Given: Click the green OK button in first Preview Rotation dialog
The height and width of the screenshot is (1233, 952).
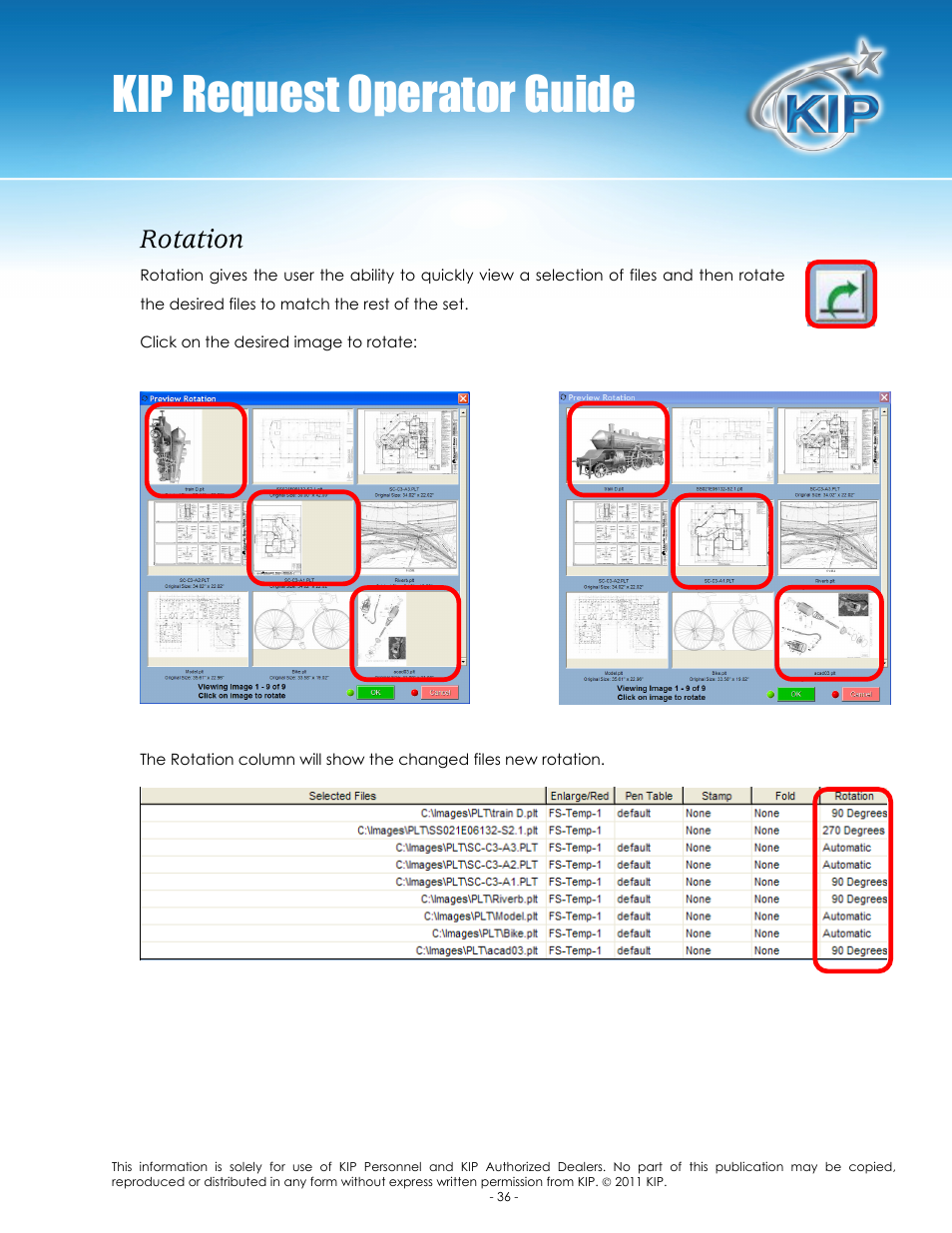Looking at the screenshot, I should pyautogui.click(x=375, y=692).
